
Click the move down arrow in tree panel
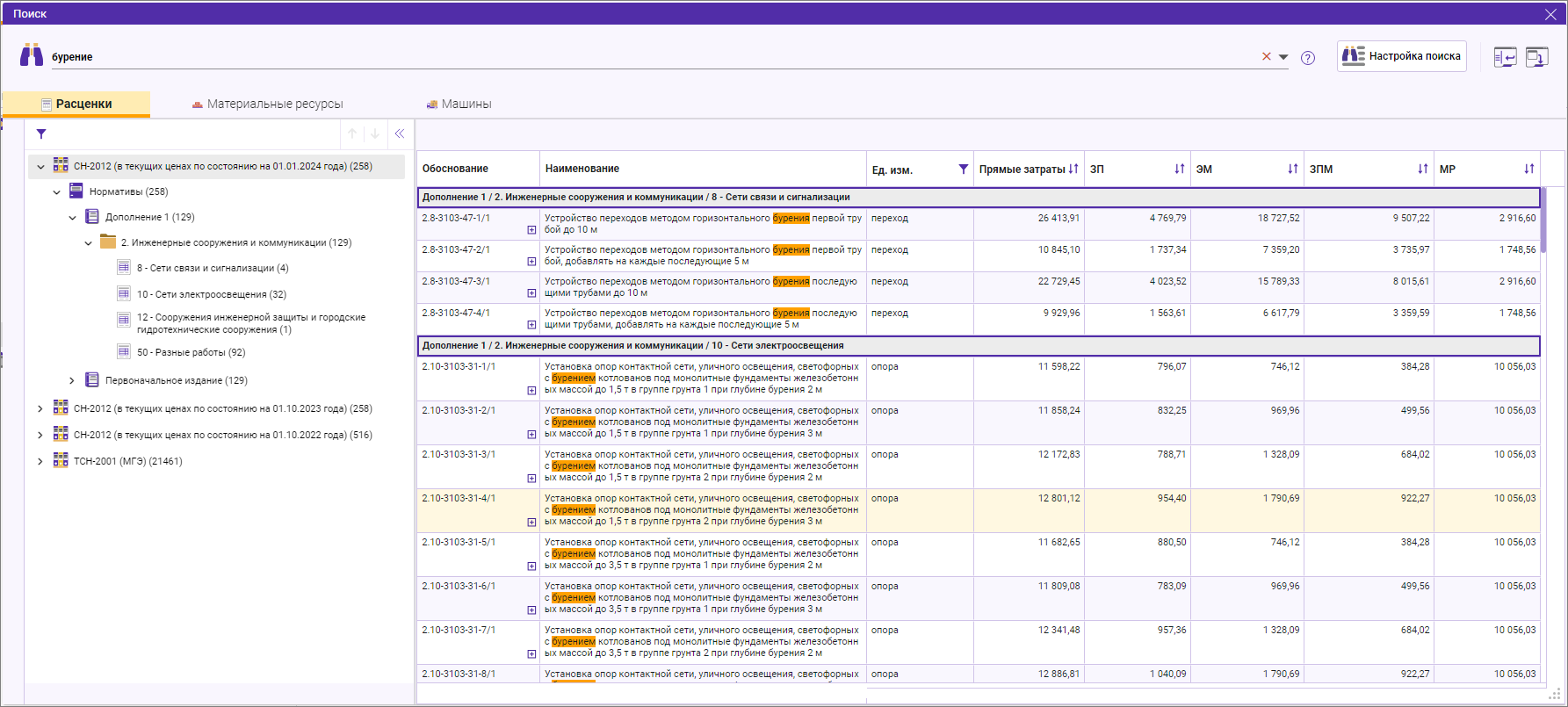click(x=375, y=133)
